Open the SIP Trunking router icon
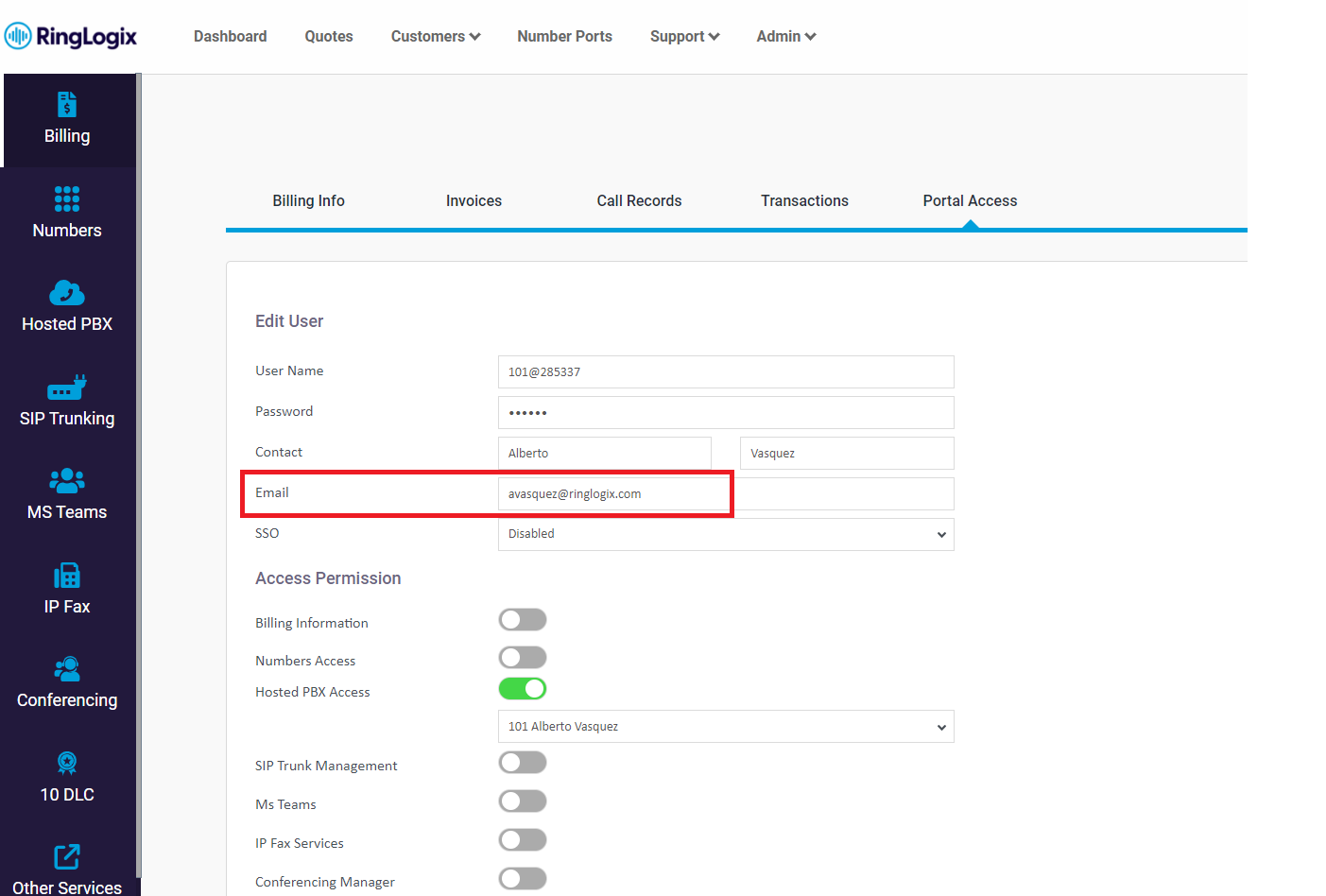Viewport: 1326px width, 896px height. point(67,387)
